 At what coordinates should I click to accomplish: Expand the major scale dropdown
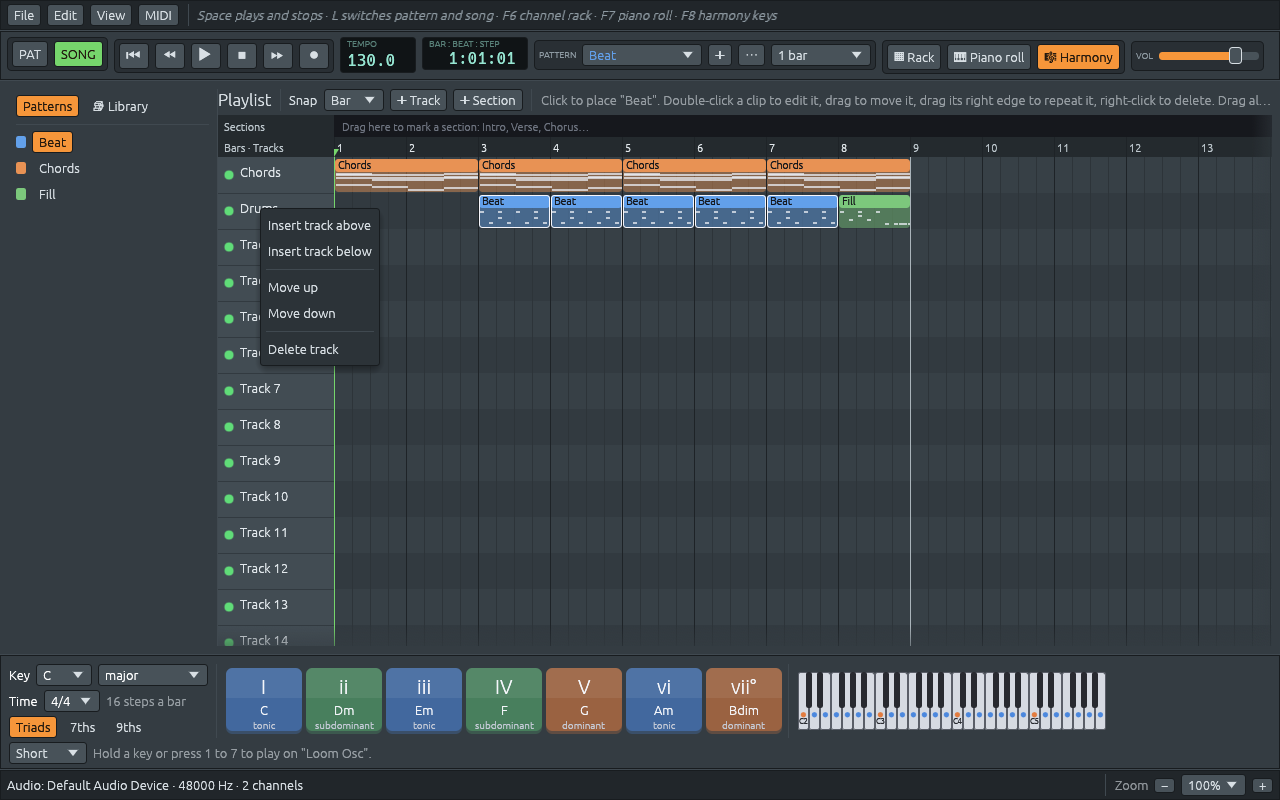pos(153,675)
